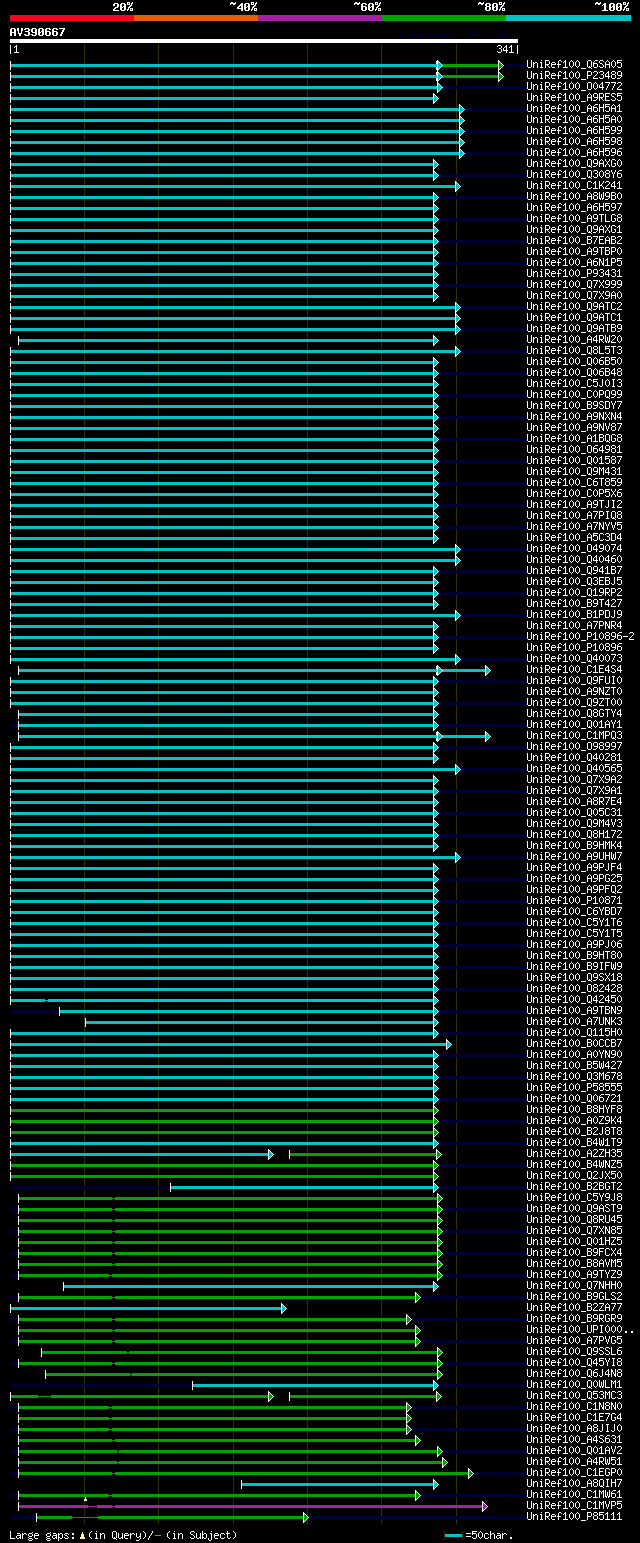Select the UniRef100_A6H5A1 label
The width and height of the screenshot is (640, 1543).
click(574, 108)
